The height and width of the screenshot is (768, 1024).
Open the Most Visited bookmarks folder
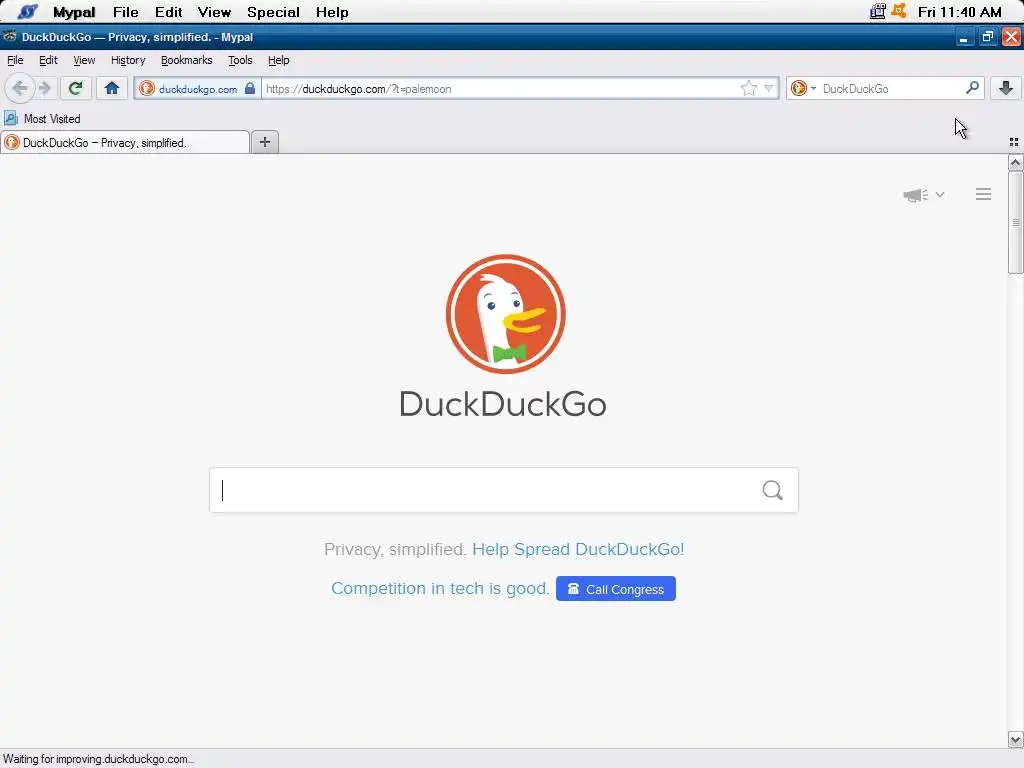click(42, 119)
